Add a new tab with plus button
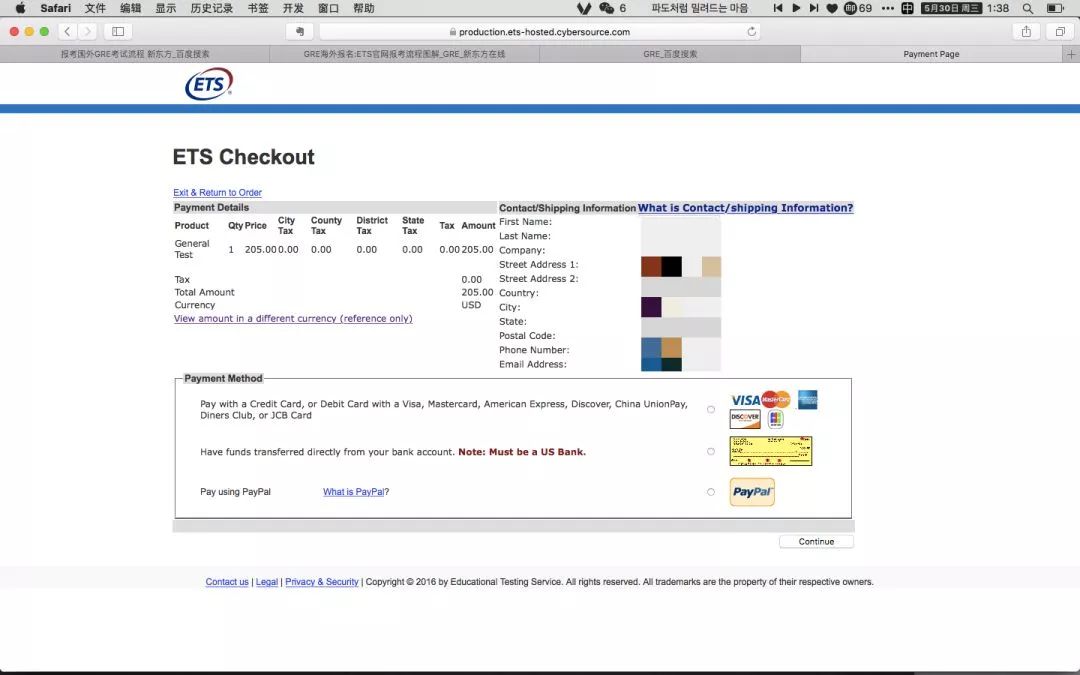This screenshot has width=1080, height=675. (x=1071, y=54)
